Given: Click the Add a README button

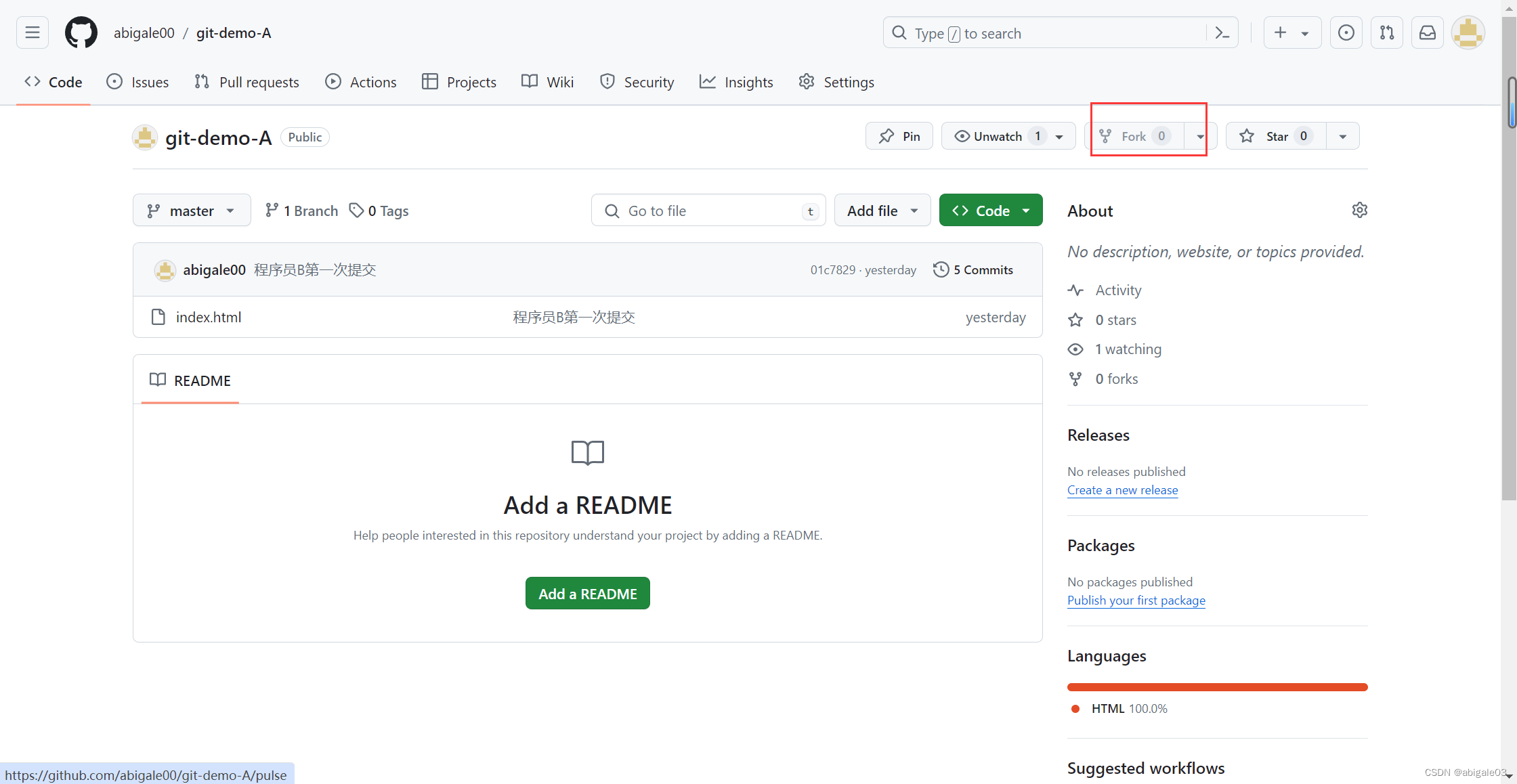Looking at the screenshot, I should [587, 593].
